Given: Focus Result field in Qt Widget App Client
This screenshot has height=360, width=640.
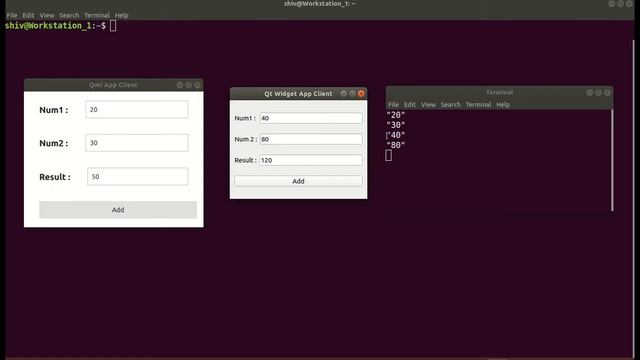Looking at the screenshot, I should coord(311,160).
